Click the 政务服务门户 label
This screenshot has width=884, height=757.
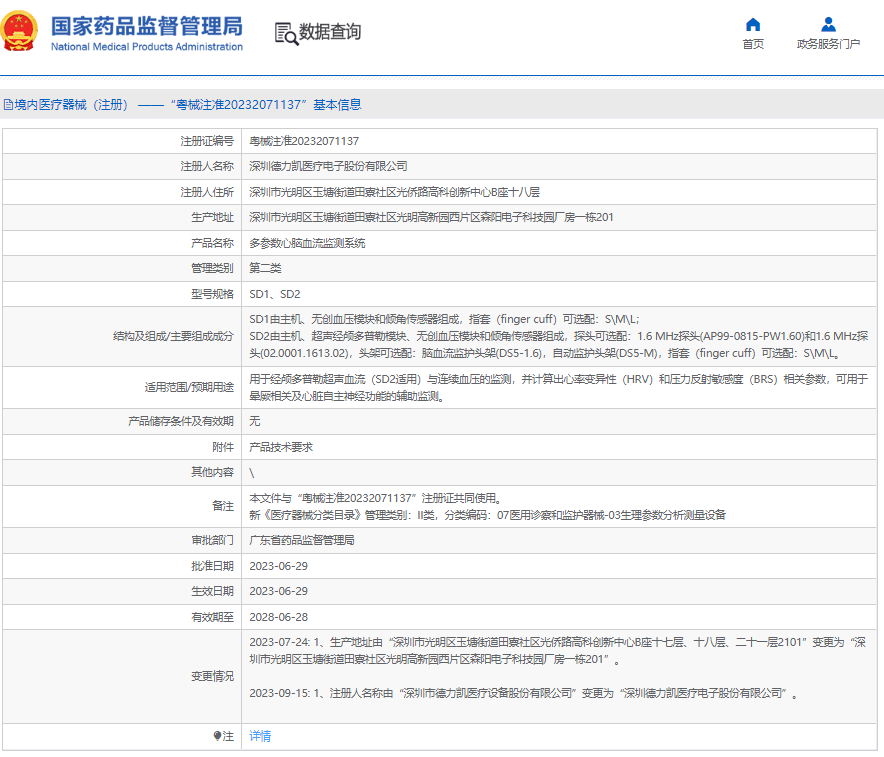[x=828, y=44]
